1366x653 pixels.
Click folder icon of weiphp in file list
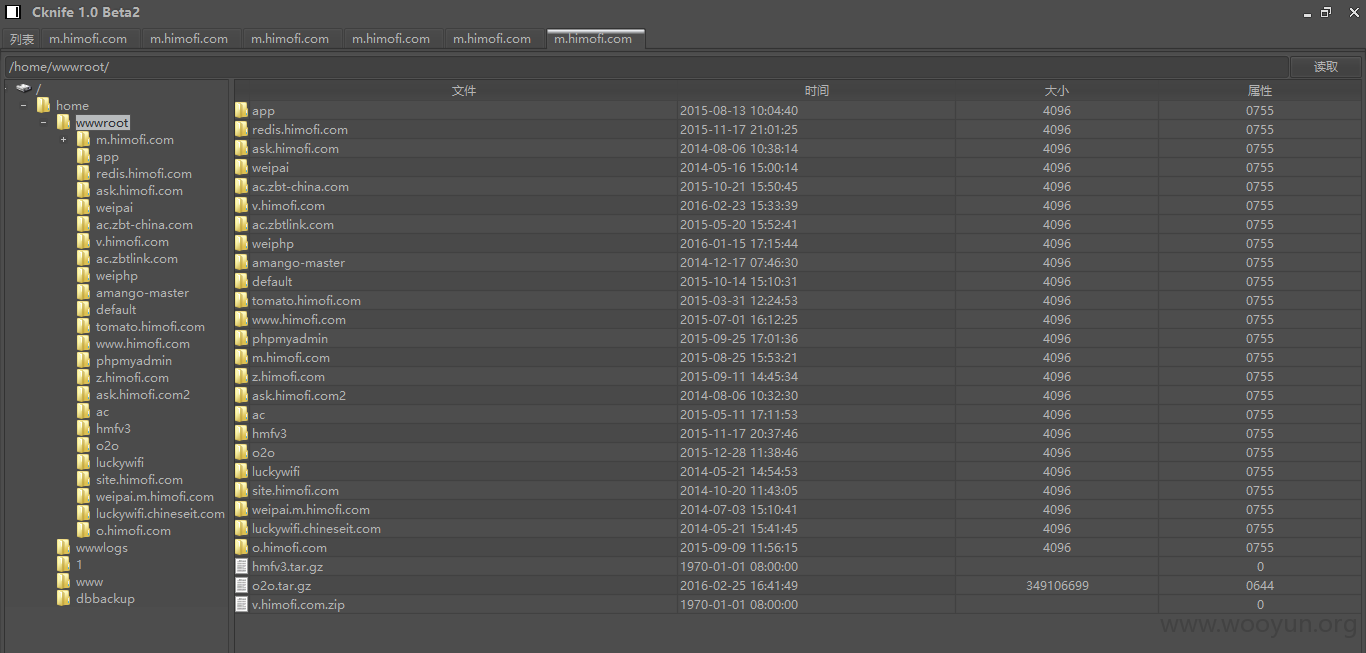(241, 243)
